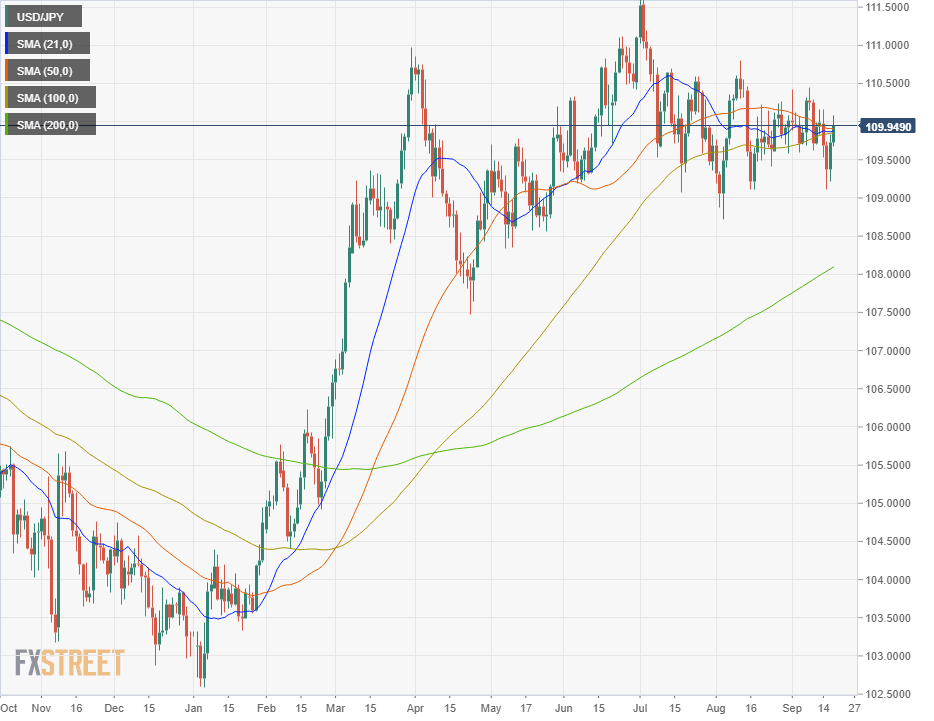The width and height of the screenshot is (934, 721).
Task: Click the 102.5000 price axis label
Action: coord(887,694)
